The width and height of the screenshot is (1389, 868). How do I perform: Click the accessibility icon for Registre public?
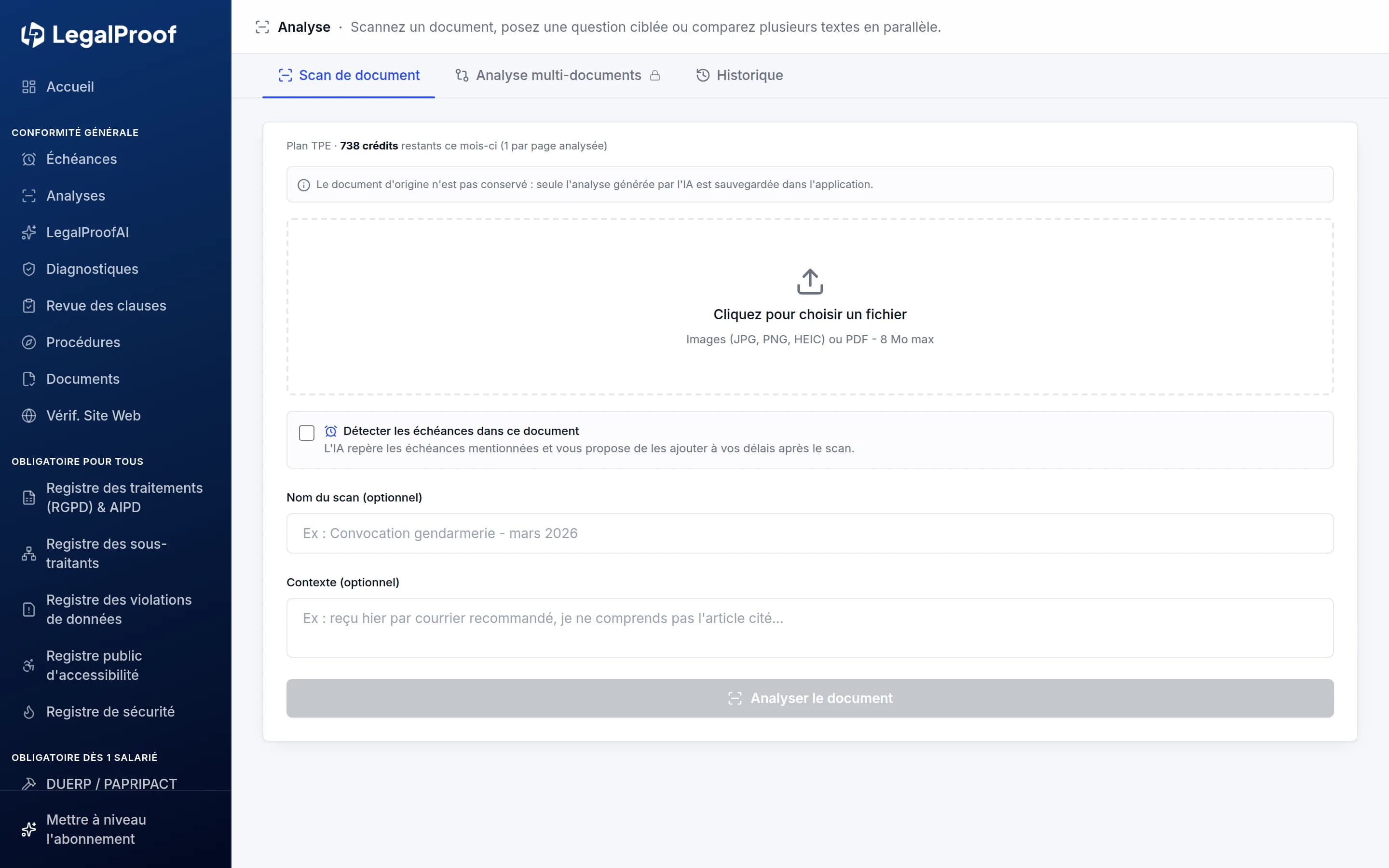pos(29,665)
